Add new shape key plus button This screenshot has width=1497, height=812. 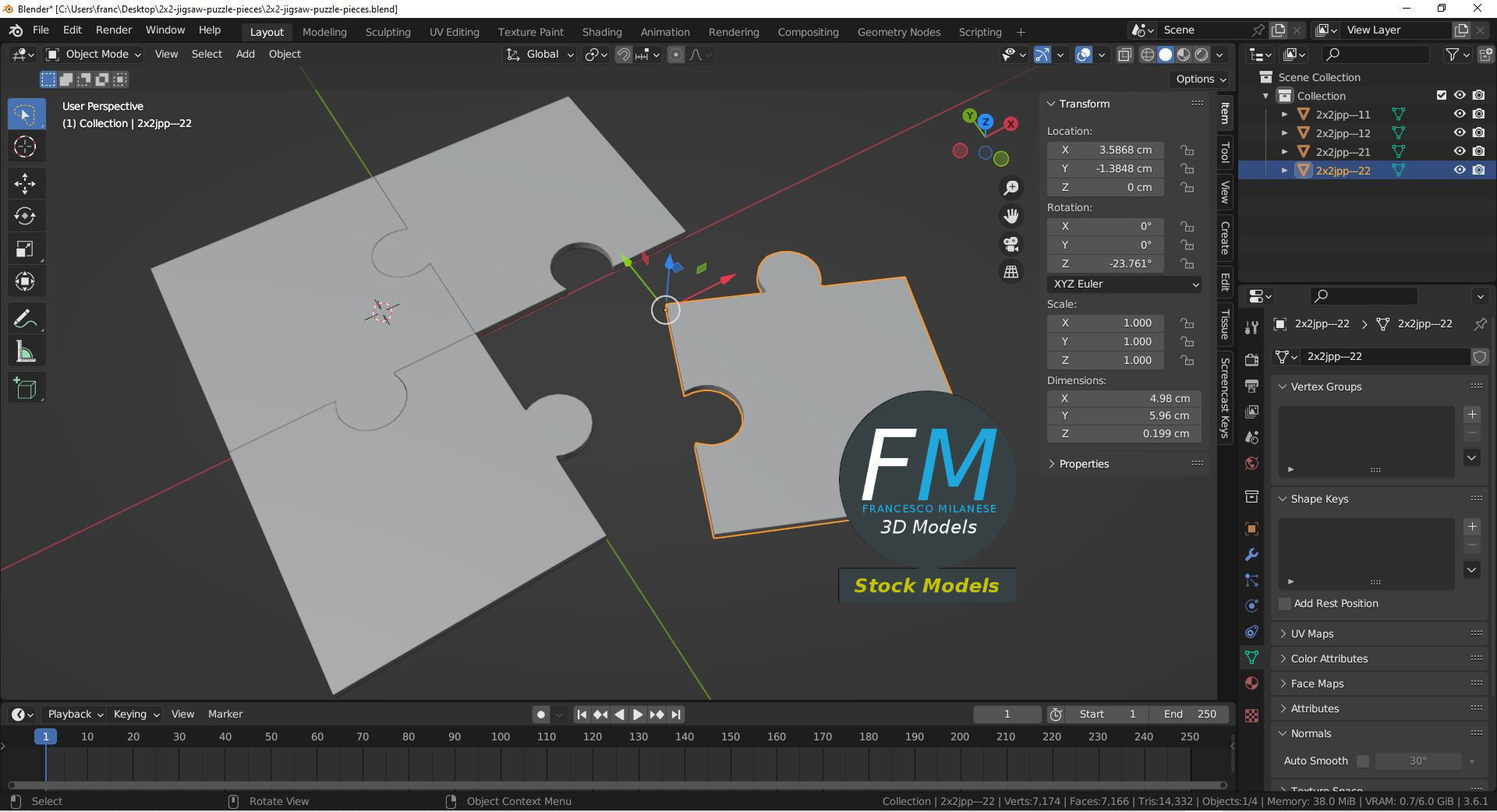(x=1472, y=527)
